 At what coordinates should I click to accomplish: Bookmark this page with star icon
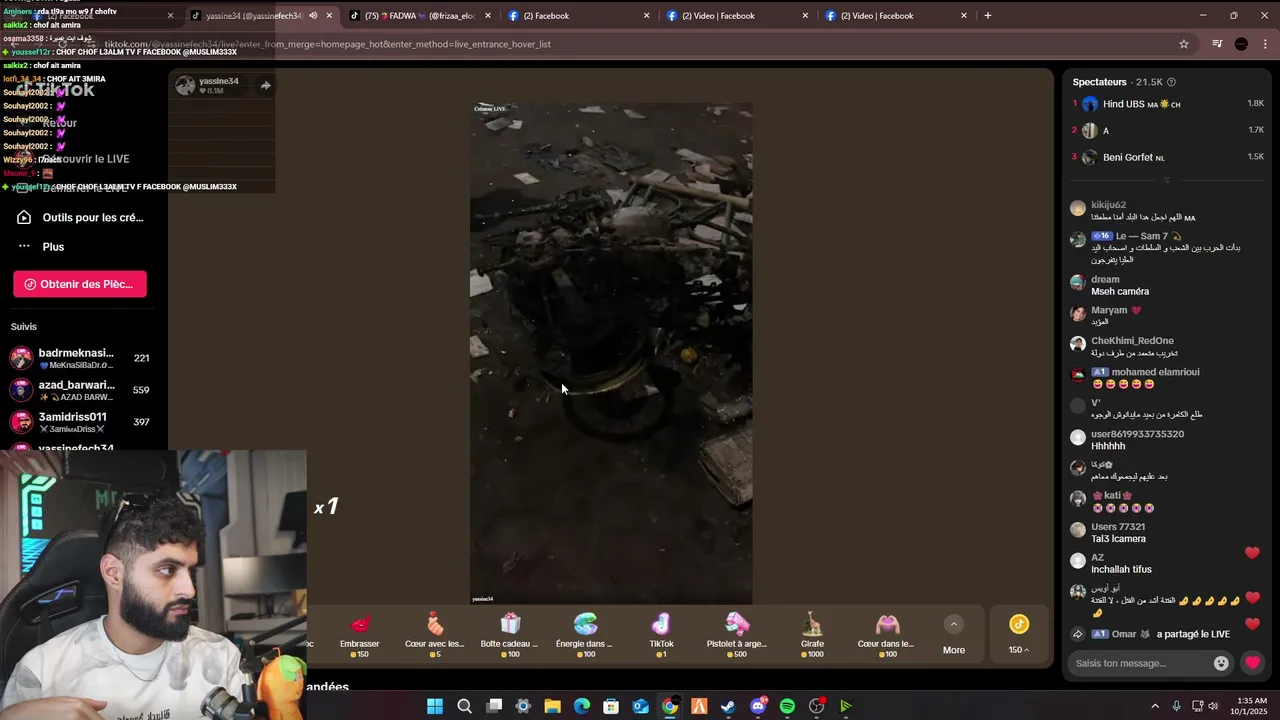1184,44
